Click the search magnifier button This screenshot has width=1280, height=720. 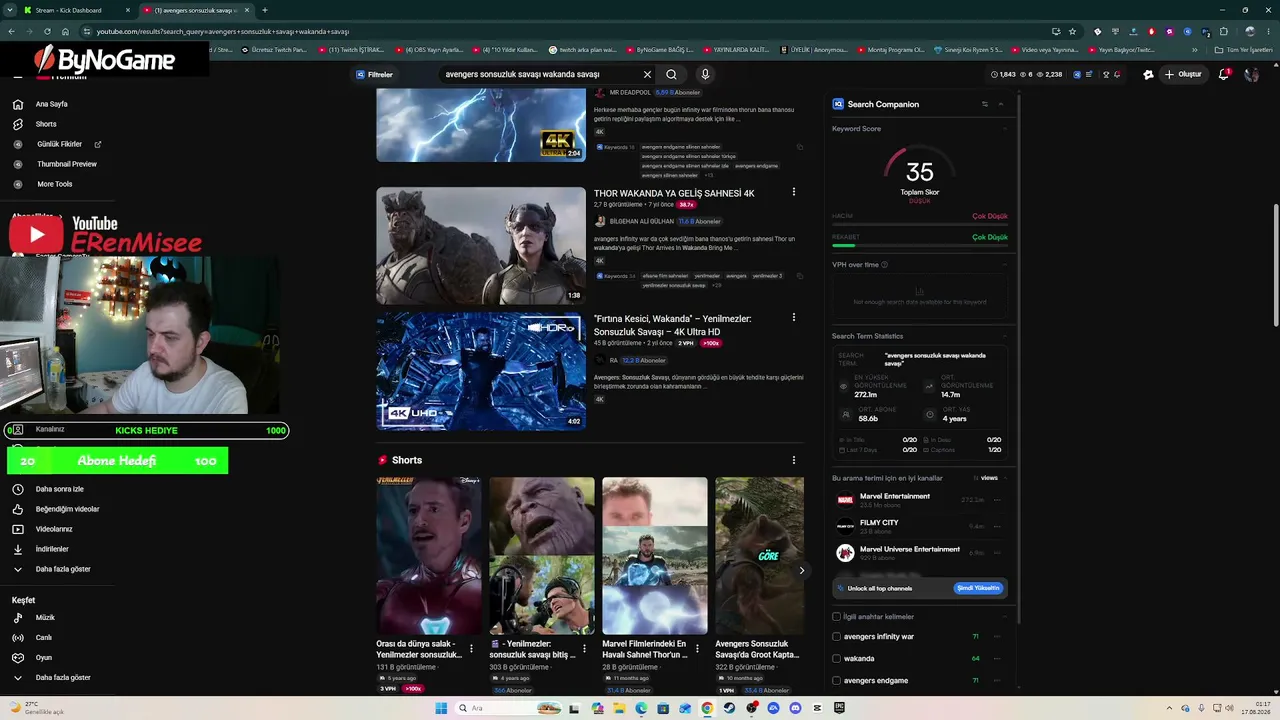(672, 74)
